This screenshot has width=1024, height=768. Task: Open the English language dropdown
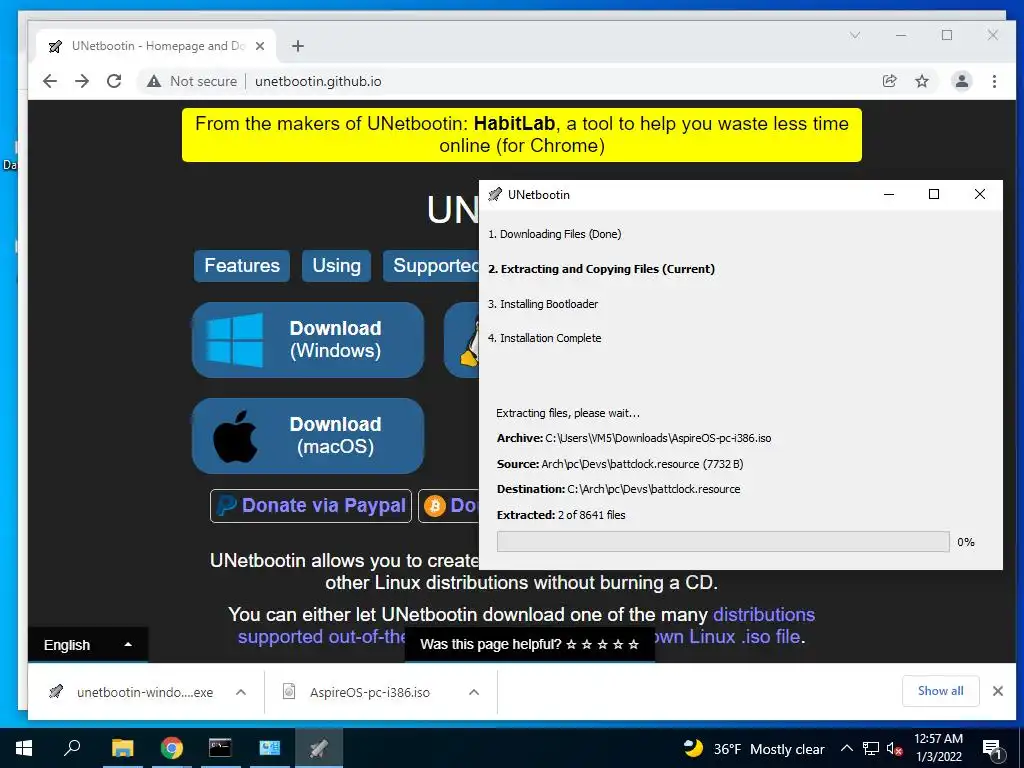[x=88, y=645]
